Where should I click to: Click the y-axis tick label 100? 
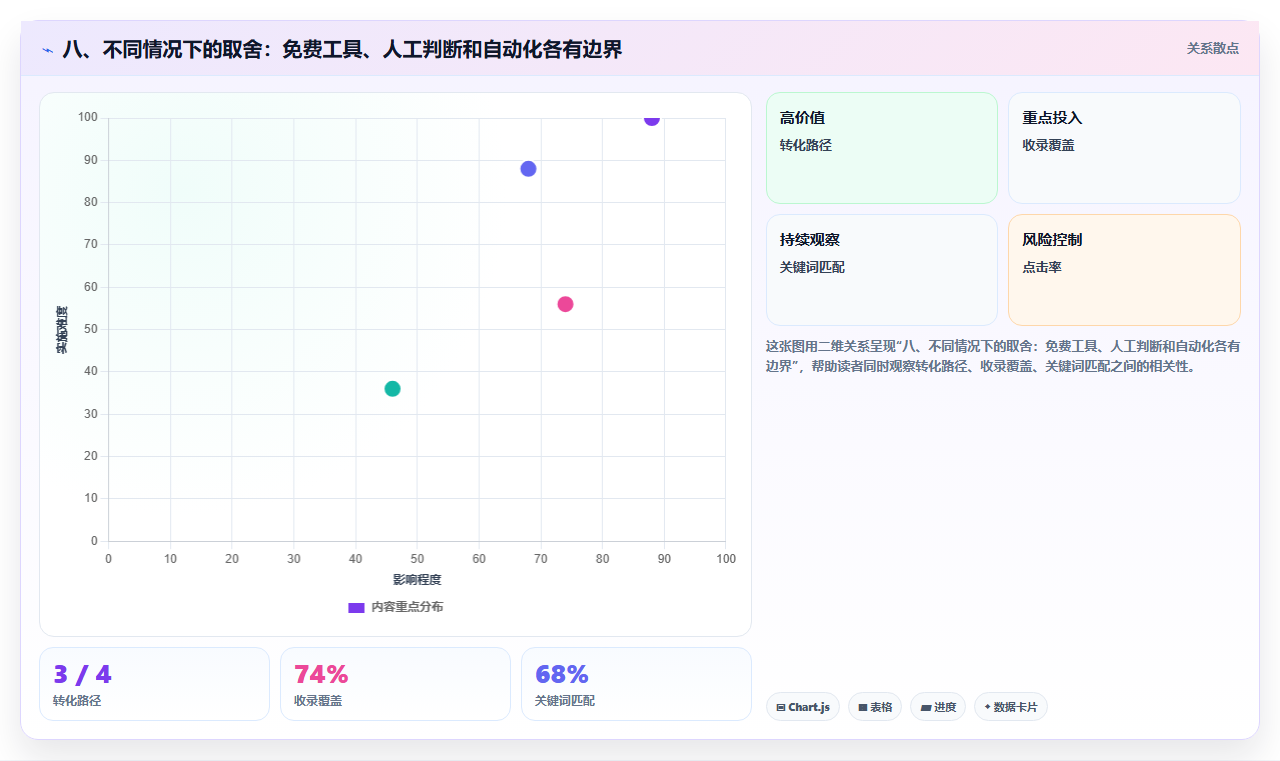tap(88, 118)
